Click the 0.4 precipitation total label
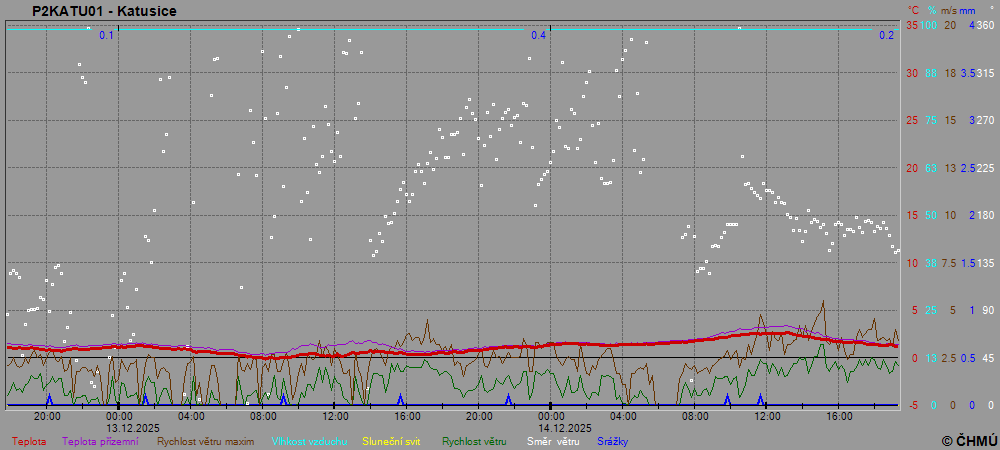This screenshot has height=450, width=1000. click(x=539, y=35)
